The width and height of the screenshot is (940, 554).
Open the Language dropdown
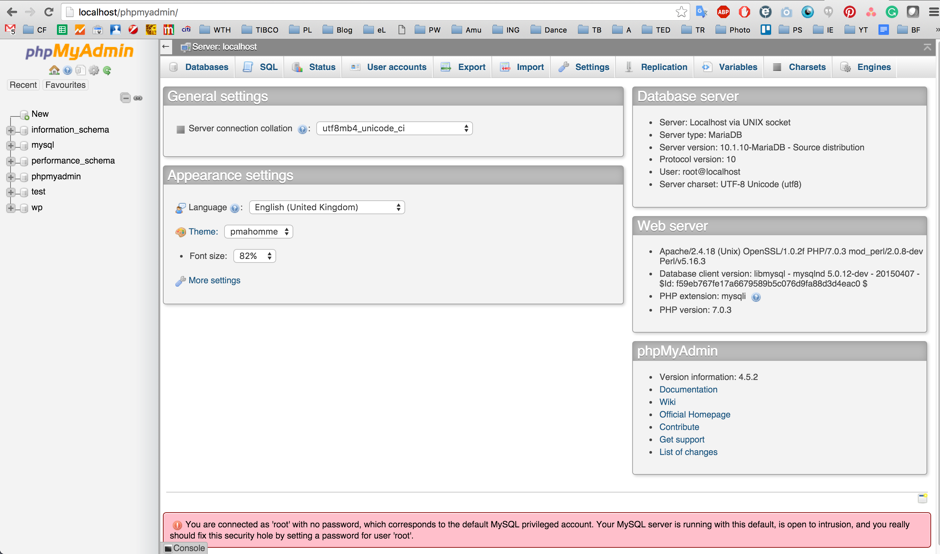pyautogui.click(x=326, y=207)
